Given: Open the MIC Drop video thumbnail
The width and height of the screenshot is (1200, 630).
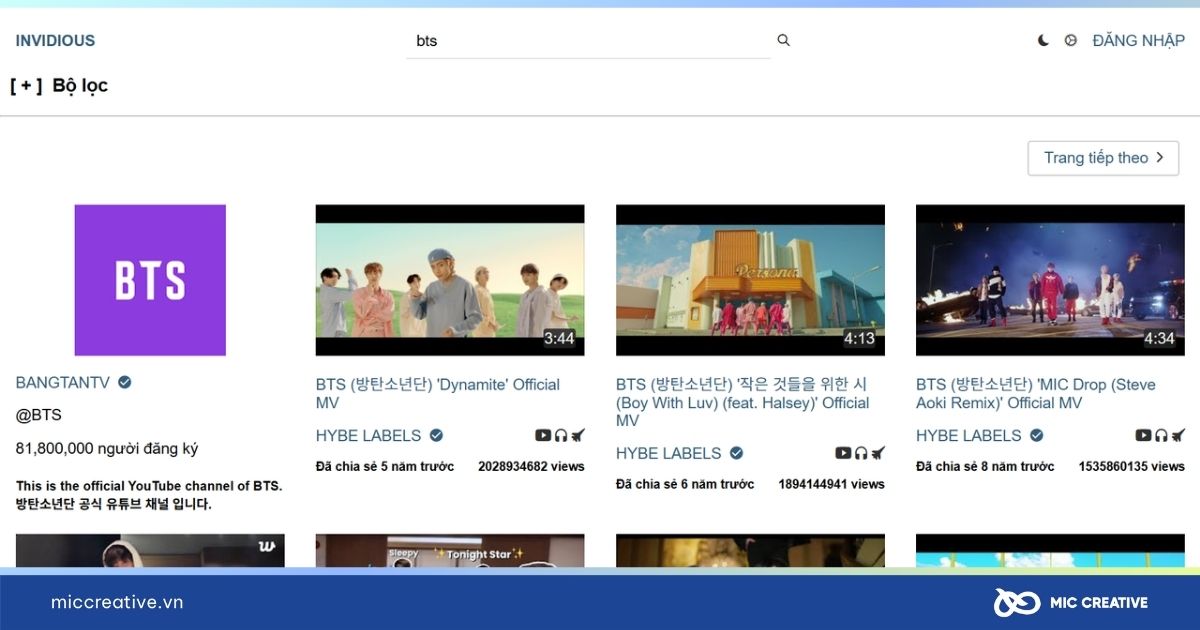Looking at the screenshot, I should 1049,280.
